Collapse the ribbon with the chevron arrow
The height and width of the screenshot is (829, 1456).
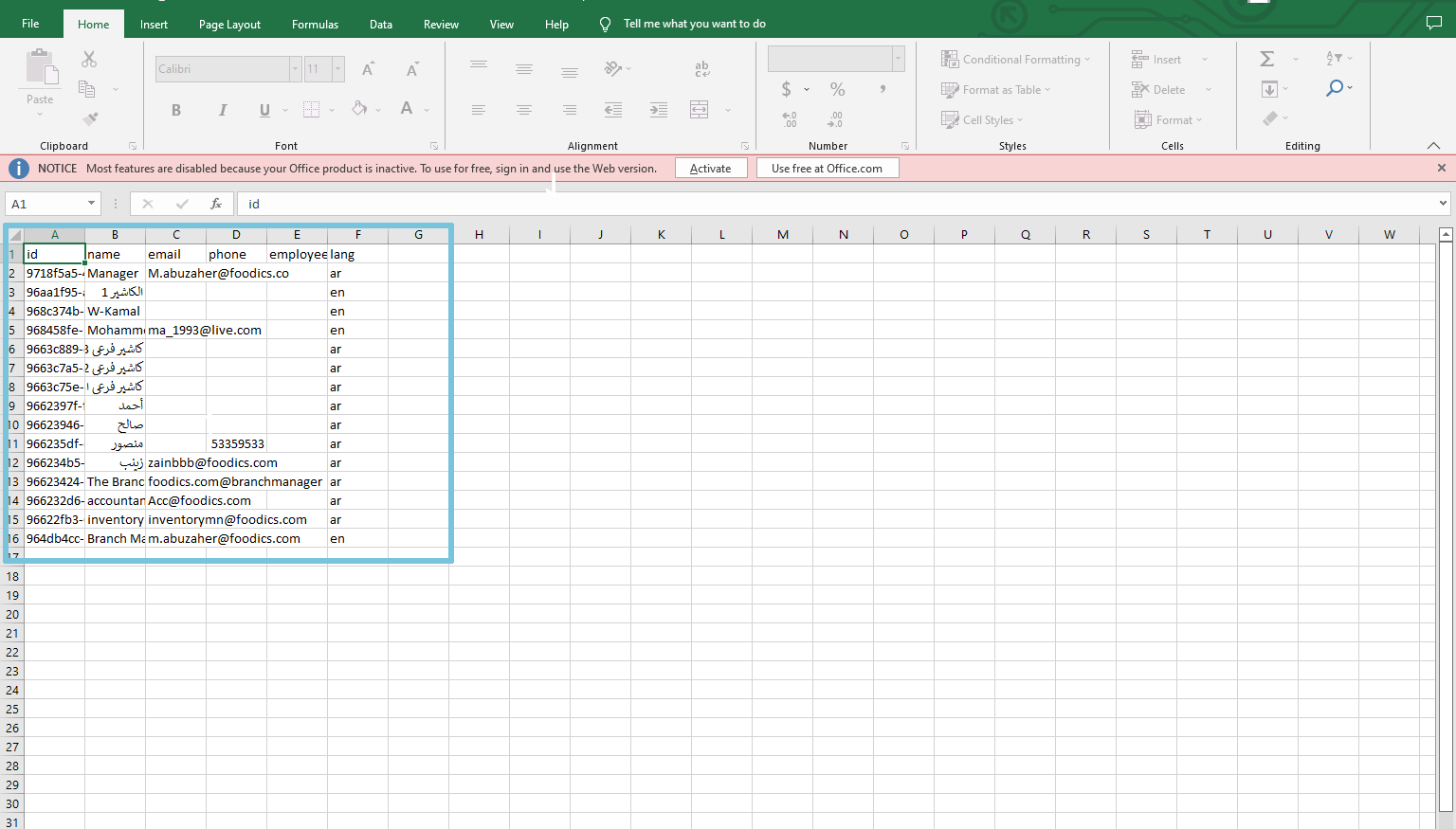[1433, 145]
